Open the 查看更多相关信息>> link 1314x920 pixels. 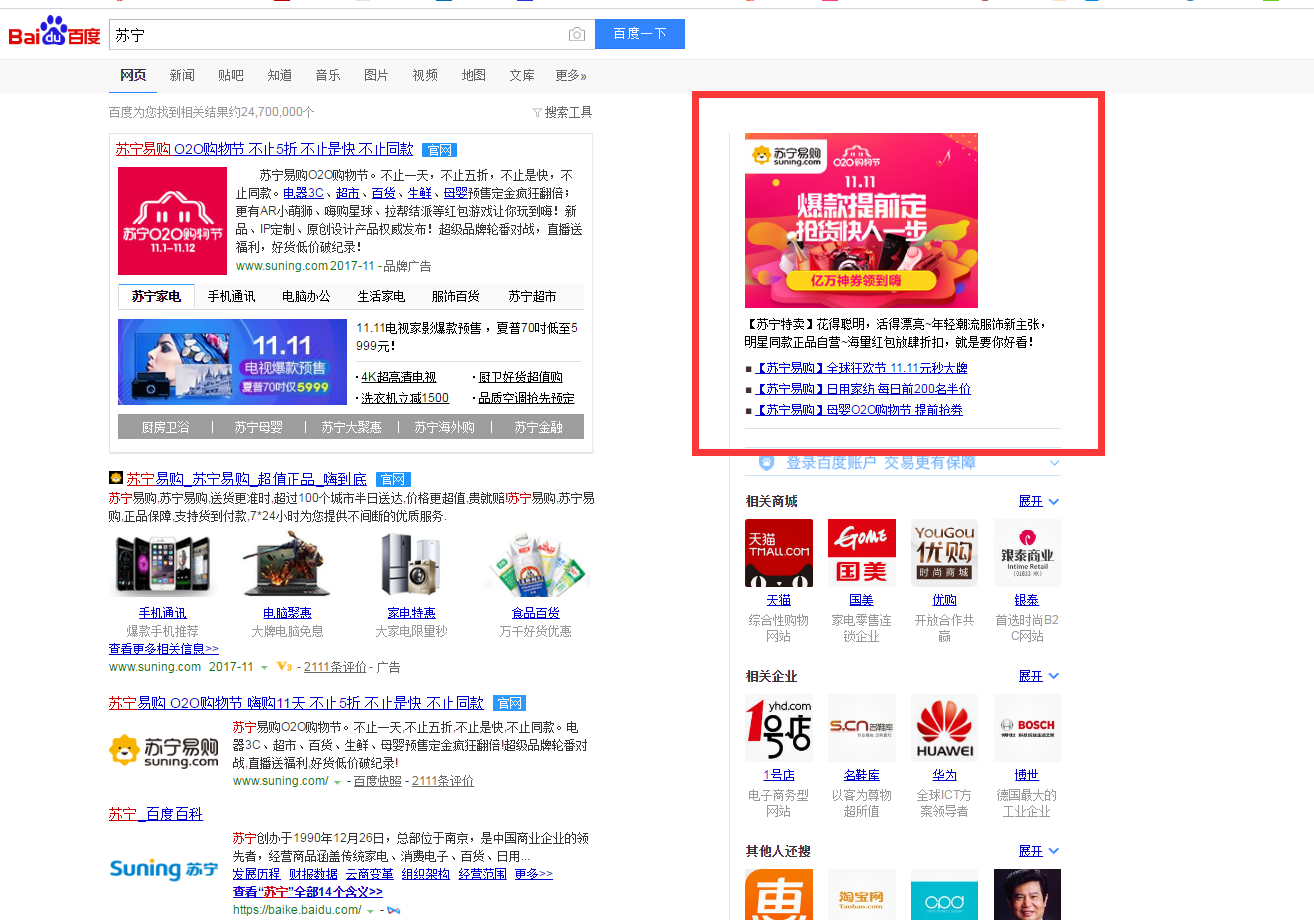point(164,649)
